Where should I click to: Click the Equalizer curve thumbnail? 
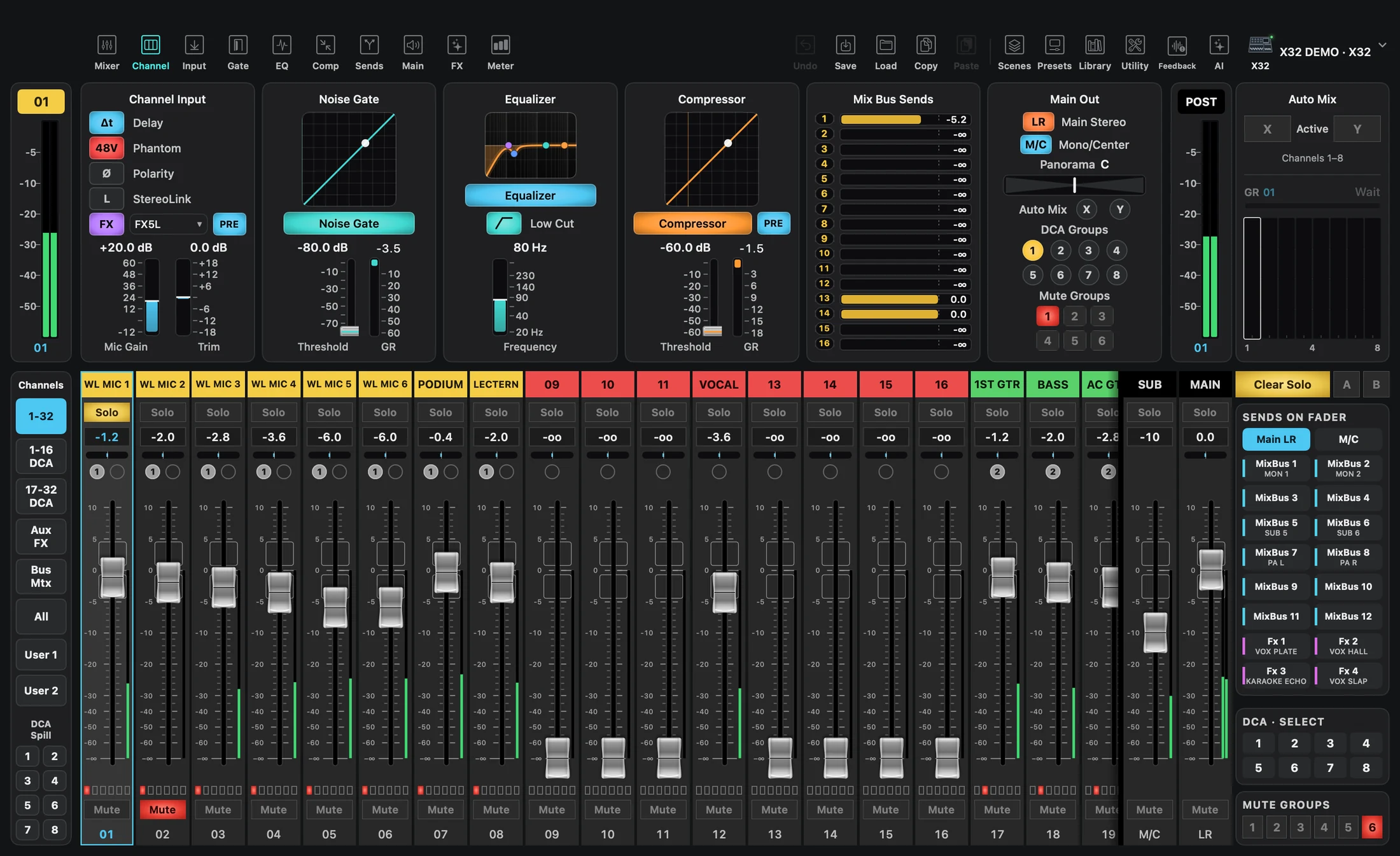530,146
